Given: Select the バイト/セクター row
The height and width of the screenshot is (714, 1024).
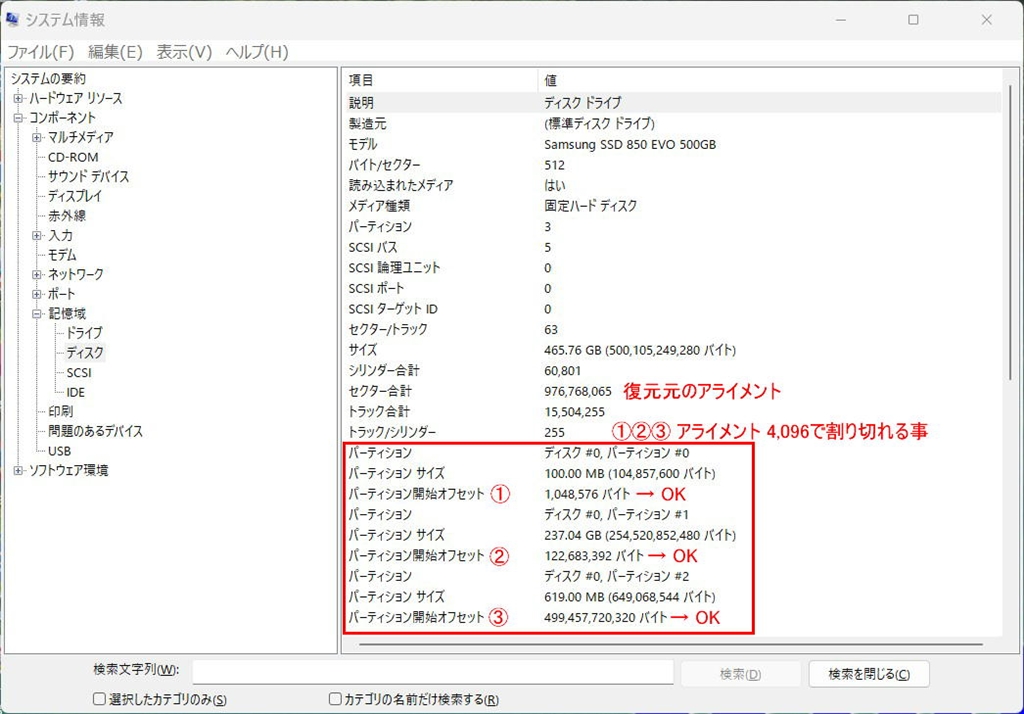Looking at the screenshot, I should coord(672,165).
